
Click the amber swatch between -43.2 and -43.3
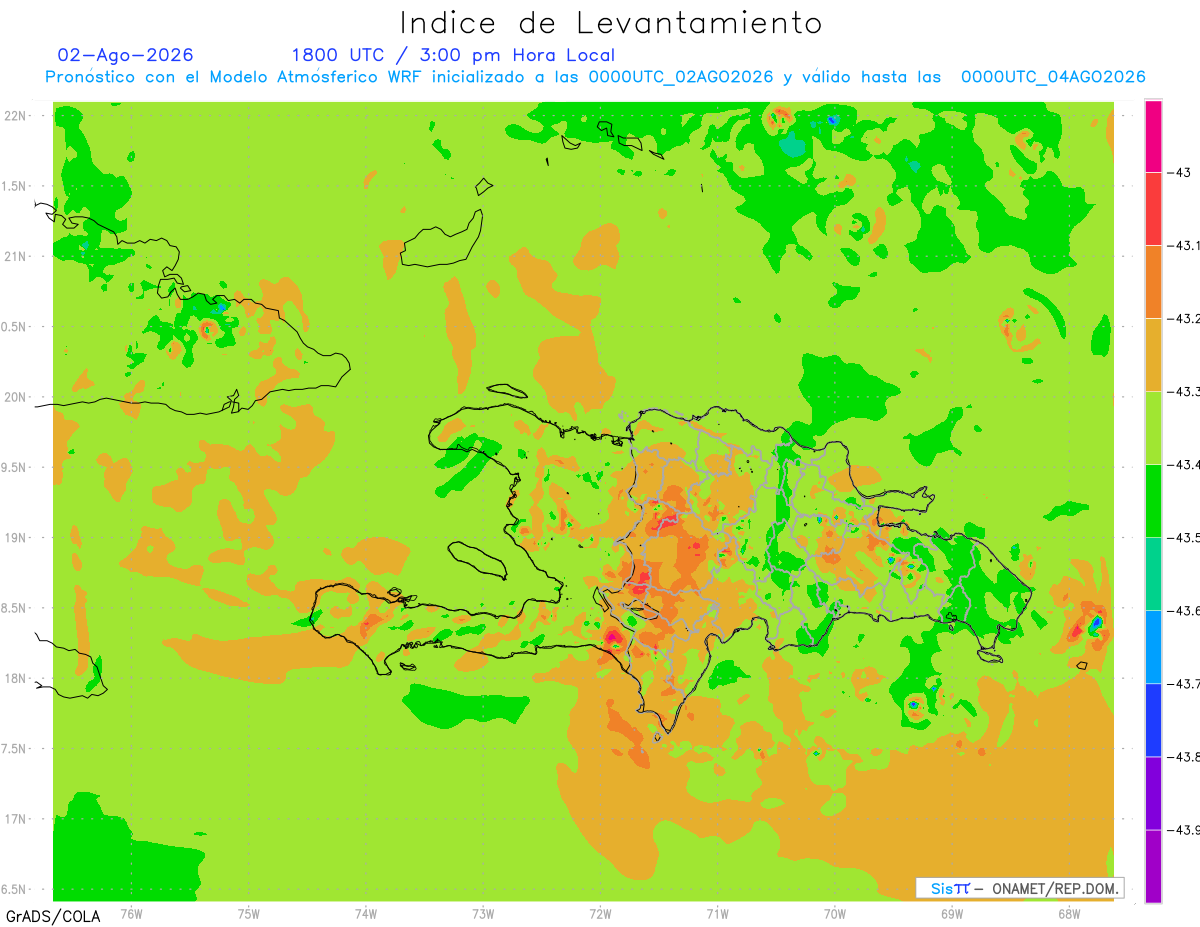click(1153, 355)
